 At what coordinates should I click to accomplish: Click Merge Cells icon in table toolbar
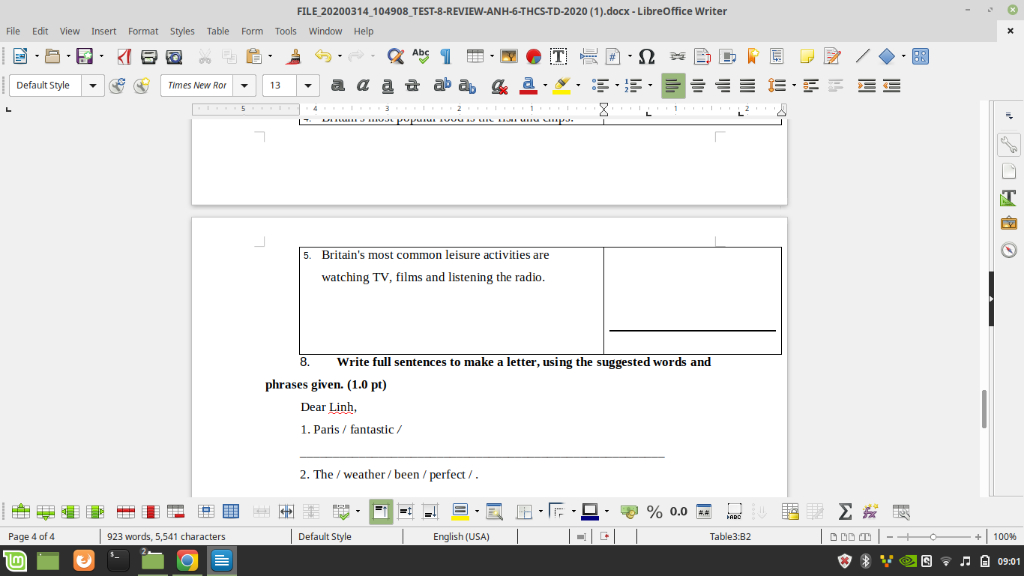[261, 512]
